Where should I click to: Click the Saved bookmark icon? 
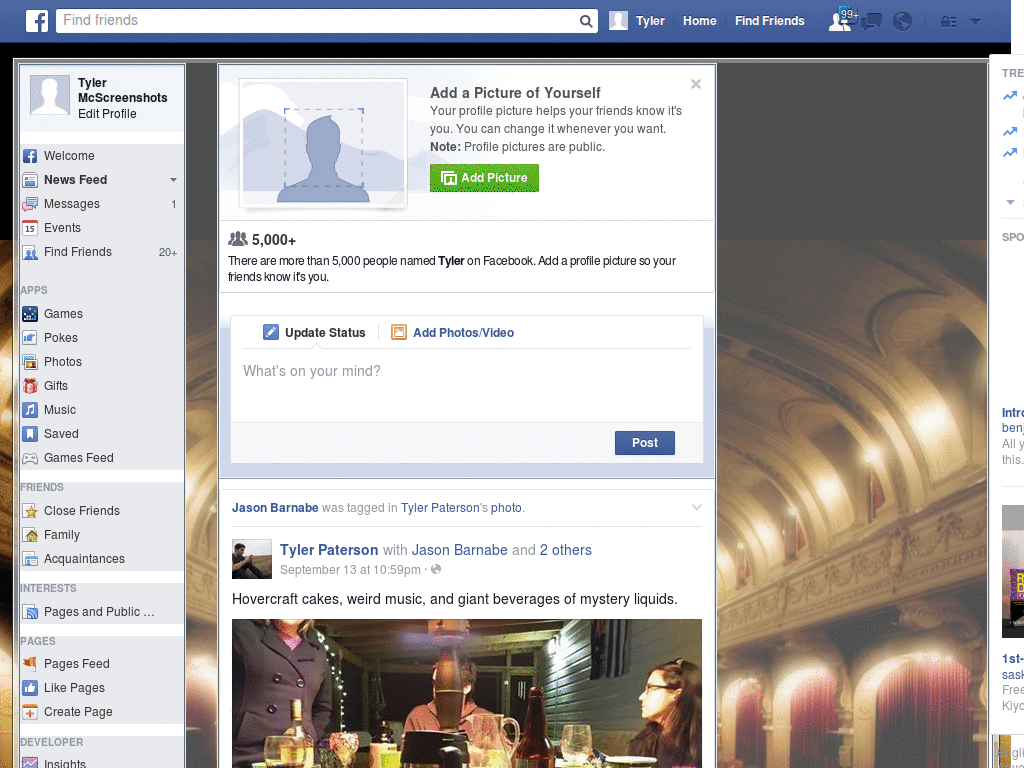point(30,434)
